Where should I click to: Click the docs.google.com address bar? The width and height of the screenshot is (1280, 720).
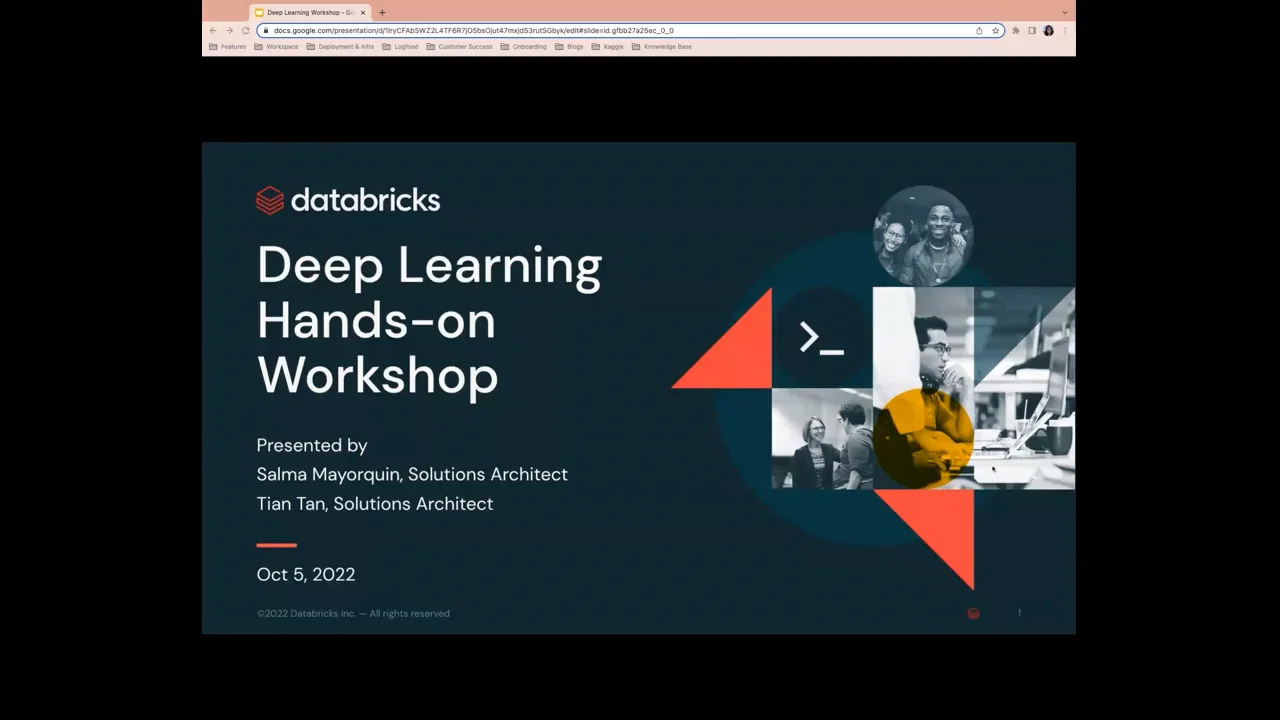[x=630, y=30]
